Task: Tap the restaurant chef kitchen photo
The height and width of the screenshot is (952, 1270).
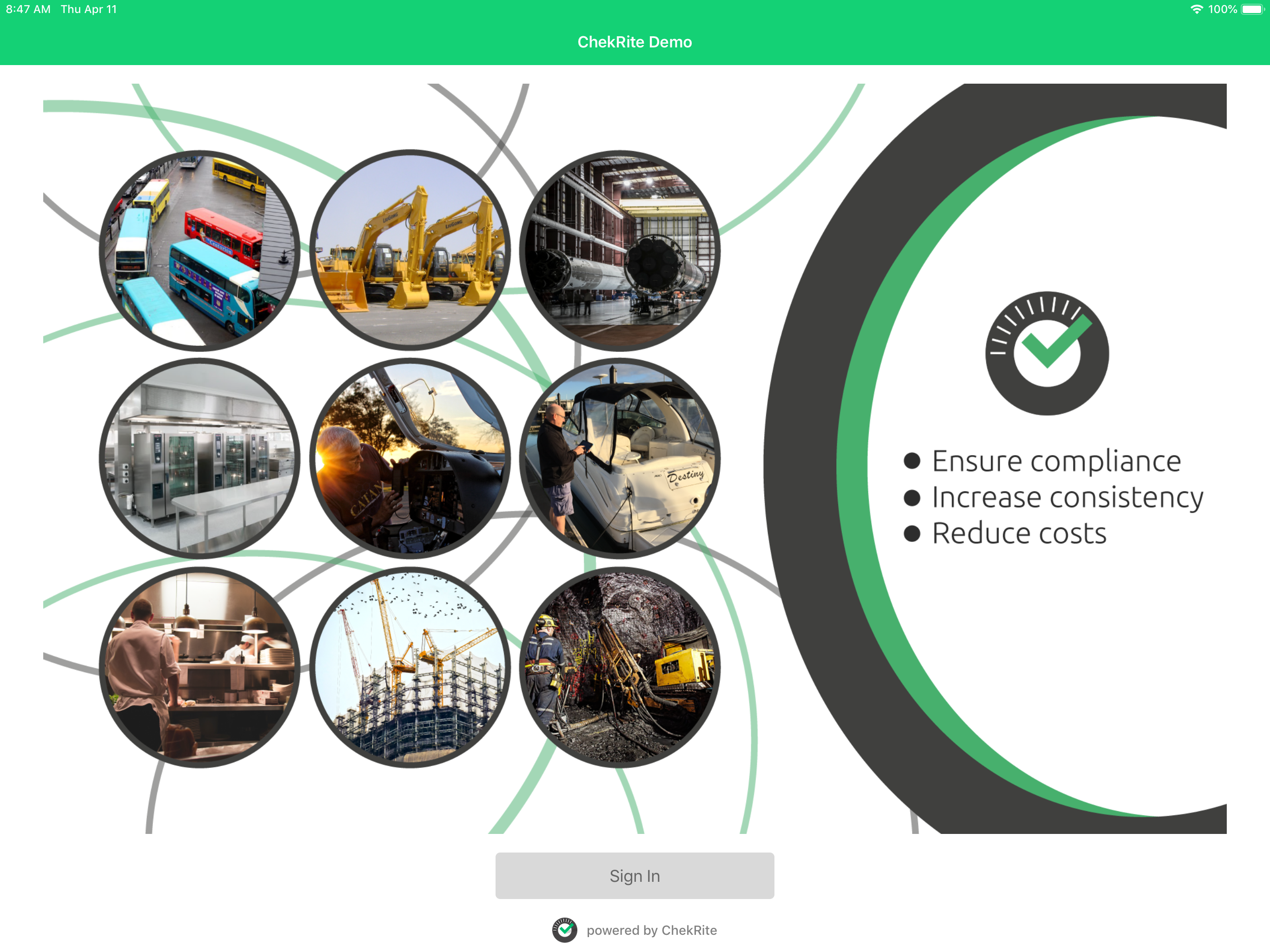Action: pyautogui.click(x=199, y=667)
